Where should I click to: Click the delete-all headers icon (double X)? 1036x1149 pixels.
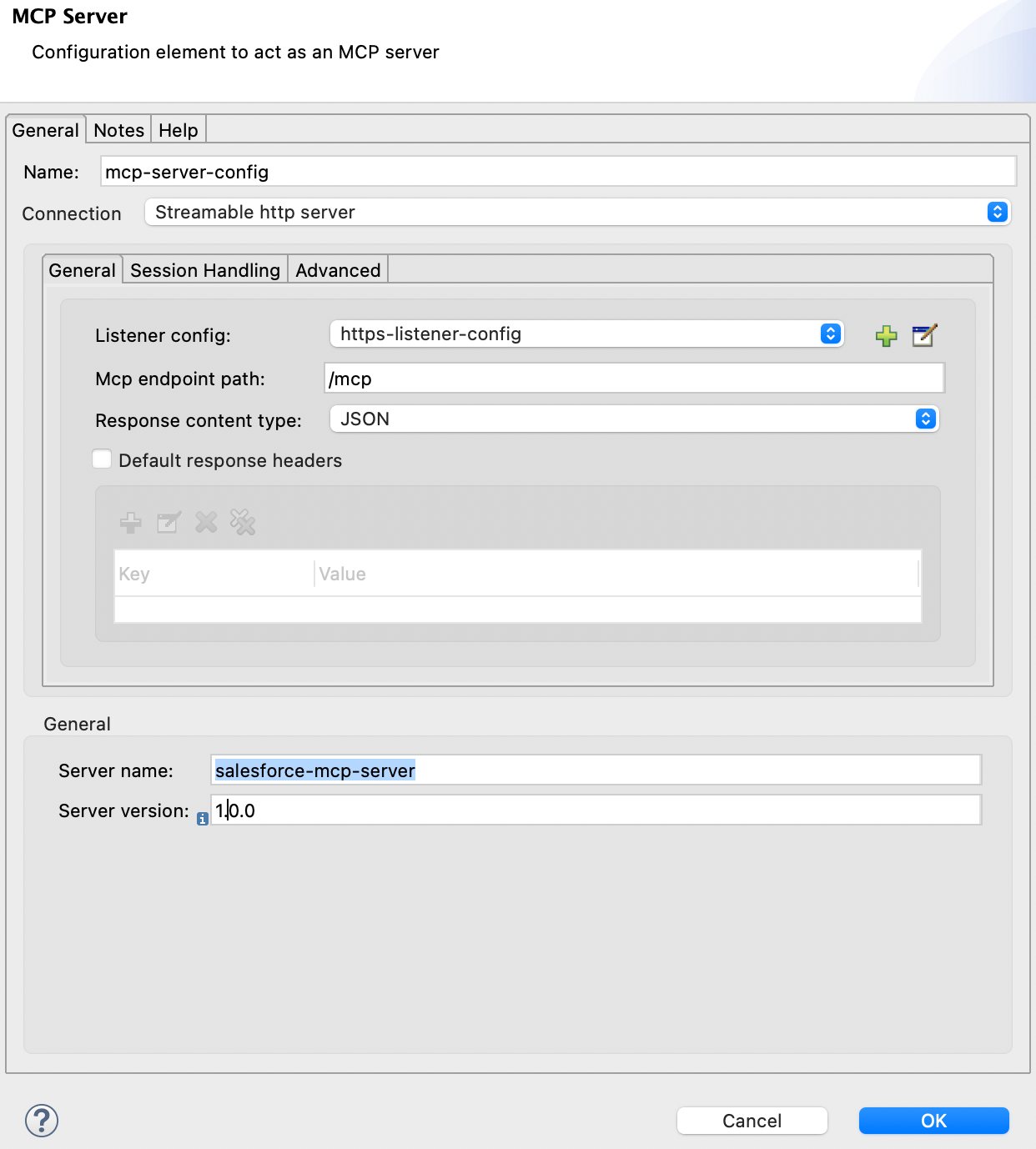(x=243, y=523)
